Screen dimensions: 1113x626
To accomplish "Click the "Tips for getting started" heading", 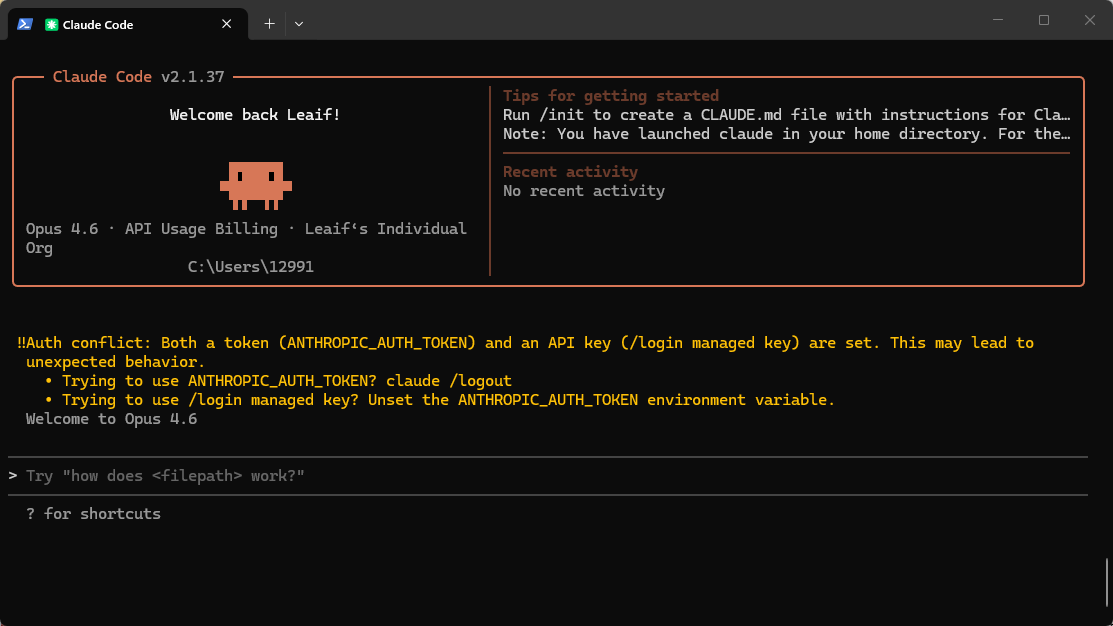I will (610, 96).
